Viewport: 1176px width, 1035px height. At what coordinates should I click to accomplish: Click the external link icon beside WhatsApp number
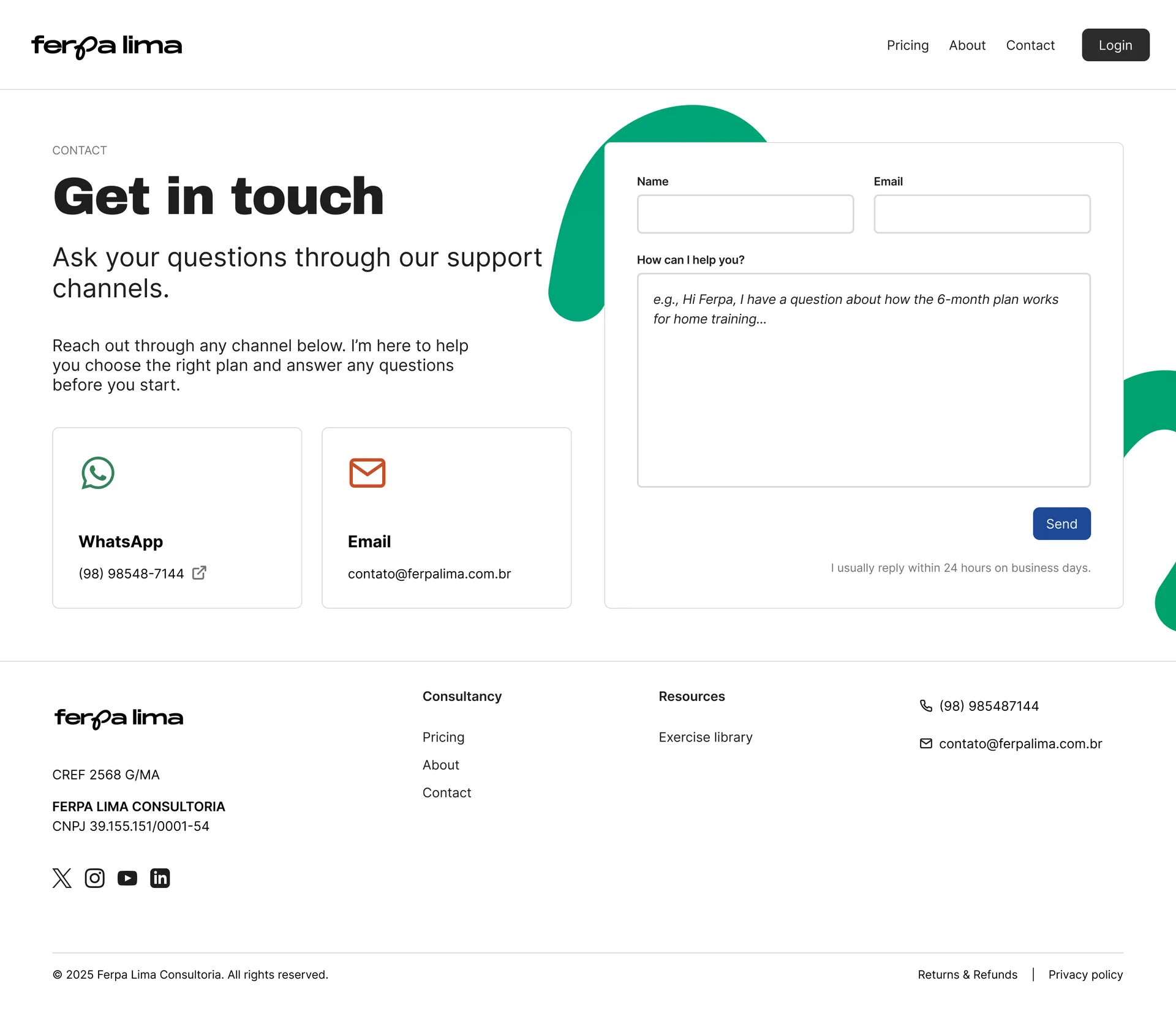(x=199, y=573)
